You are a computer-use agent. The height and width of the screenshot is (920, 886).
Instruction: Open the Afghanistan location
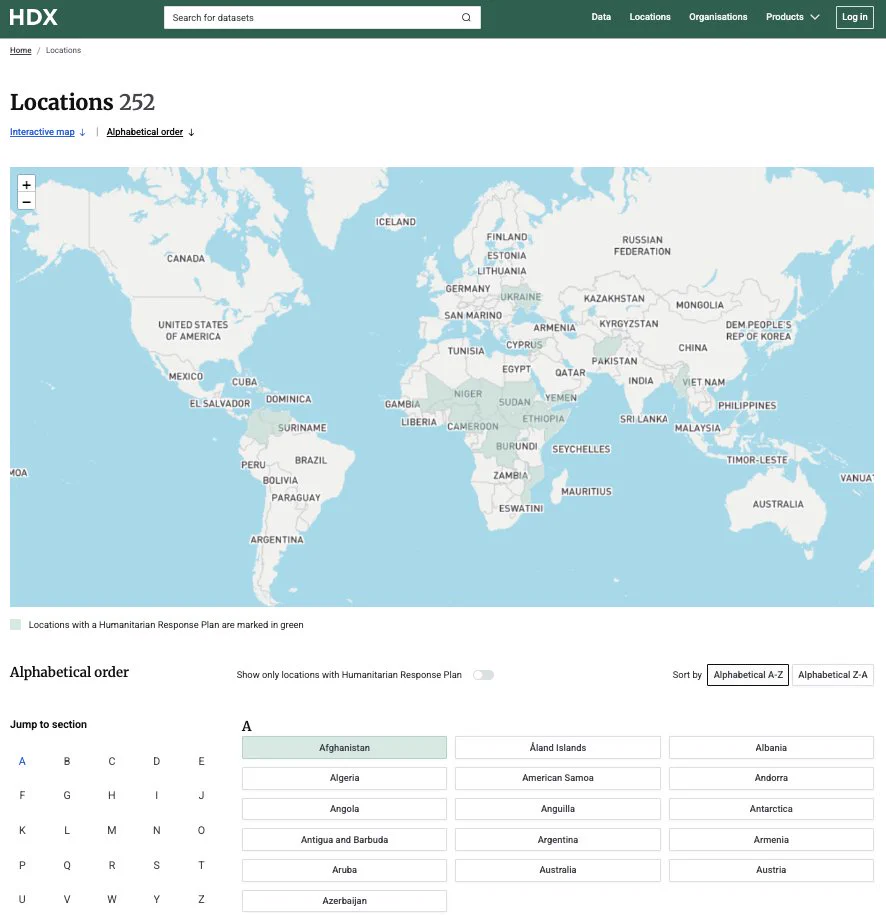coord(344,748)
